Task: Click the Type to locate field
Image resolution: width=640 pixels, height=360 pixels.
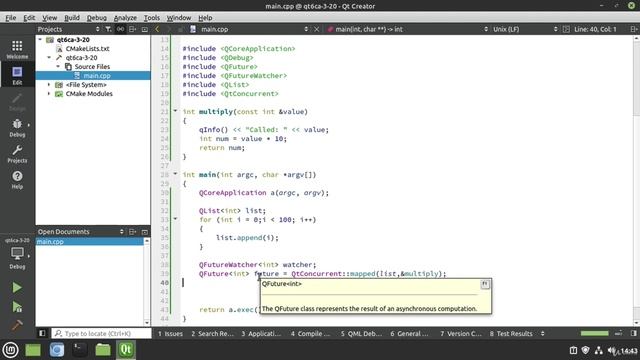Action: click(101, 333)
